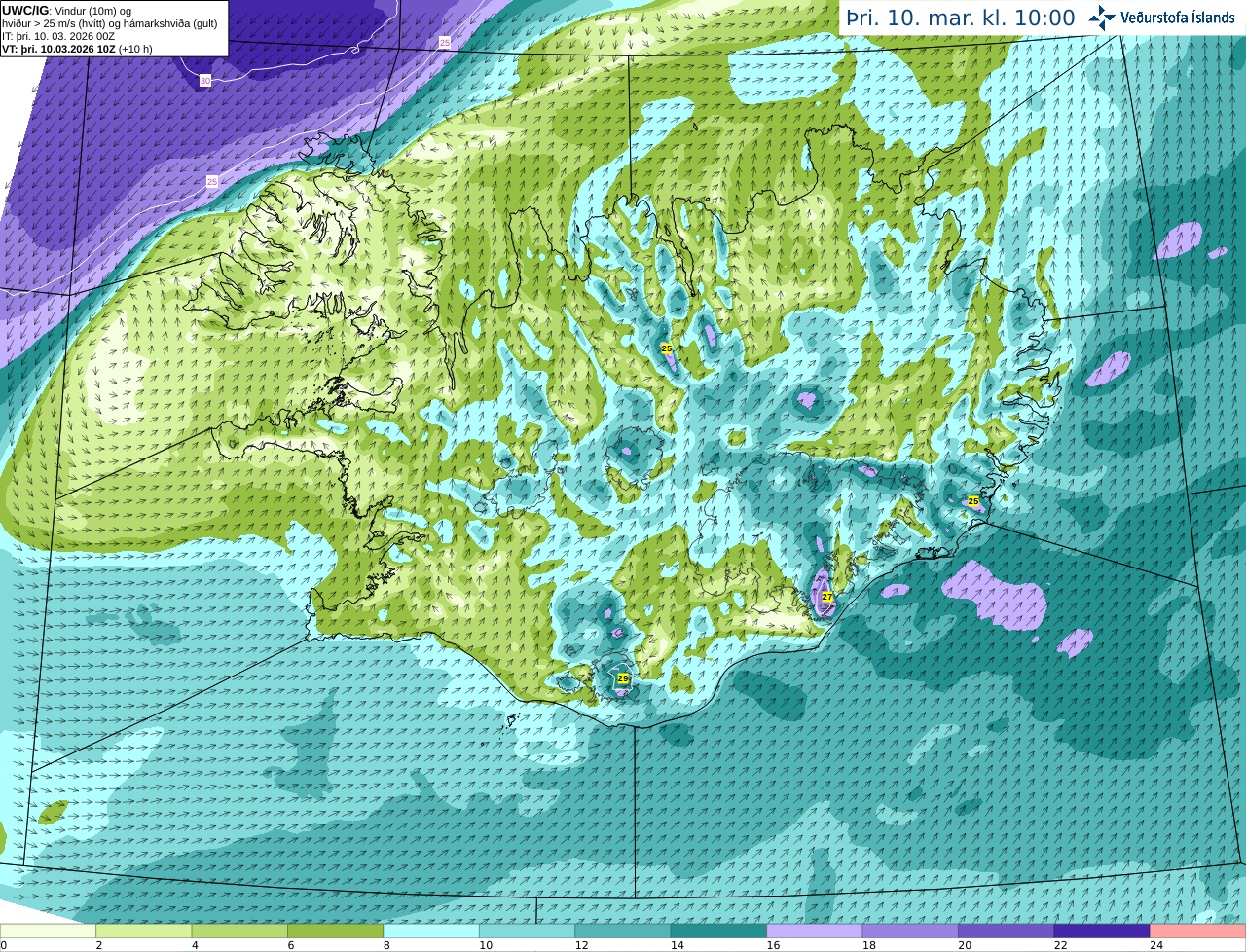Pick the 14–16 m/s dark teal legend swatch
This screenshot has height=952, width=1246.
click(718, 932)
